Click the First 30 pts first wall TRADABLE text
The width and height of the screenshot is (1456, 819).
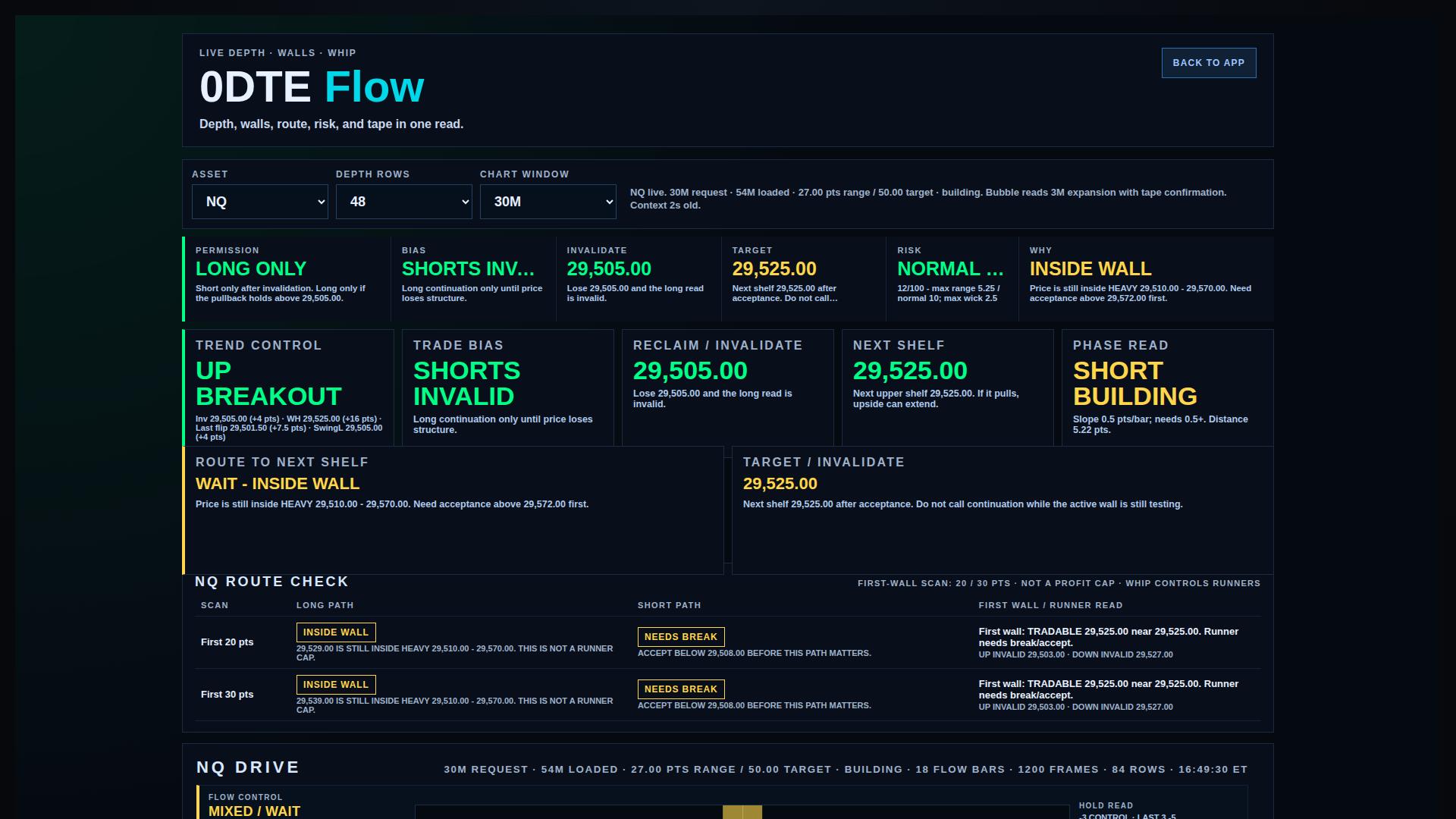tap(1109, 689)
